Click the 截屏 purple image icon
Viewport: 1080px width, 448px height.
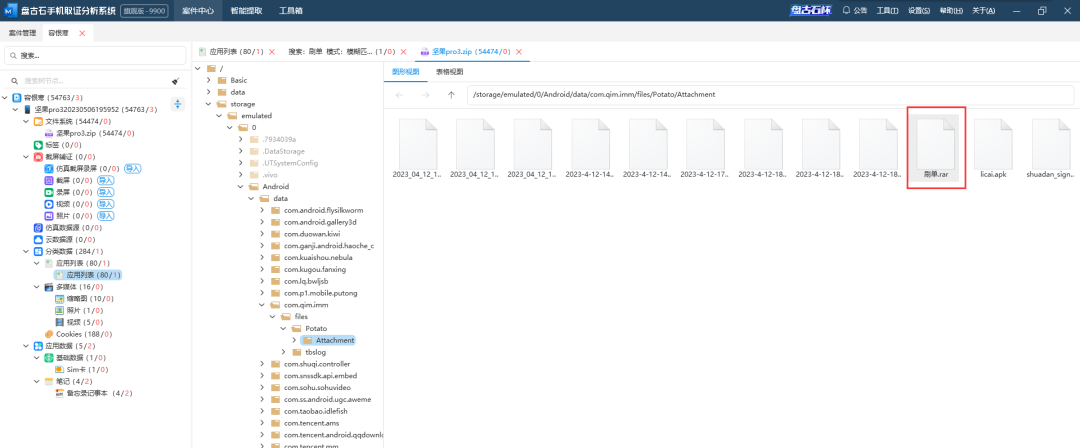49,180
